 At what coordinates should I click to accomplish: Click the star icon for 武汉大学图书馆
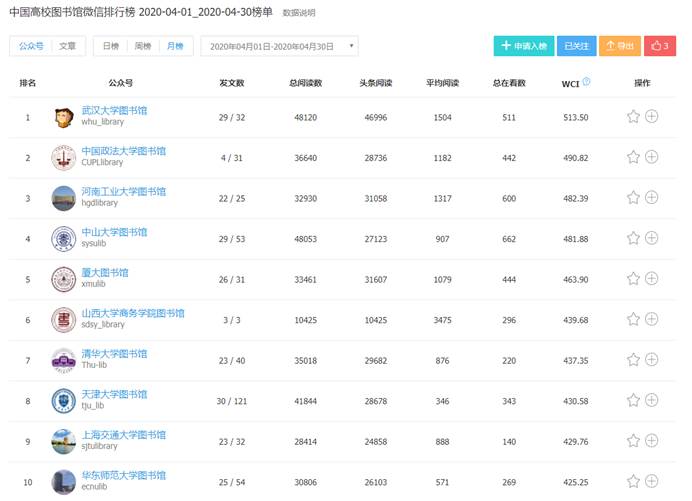pyautogui.click(x=633, y=117)
